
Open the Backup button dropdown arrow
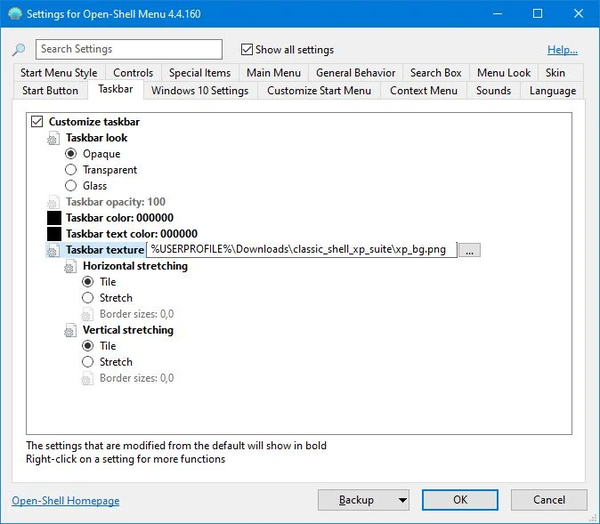(402, 500)
